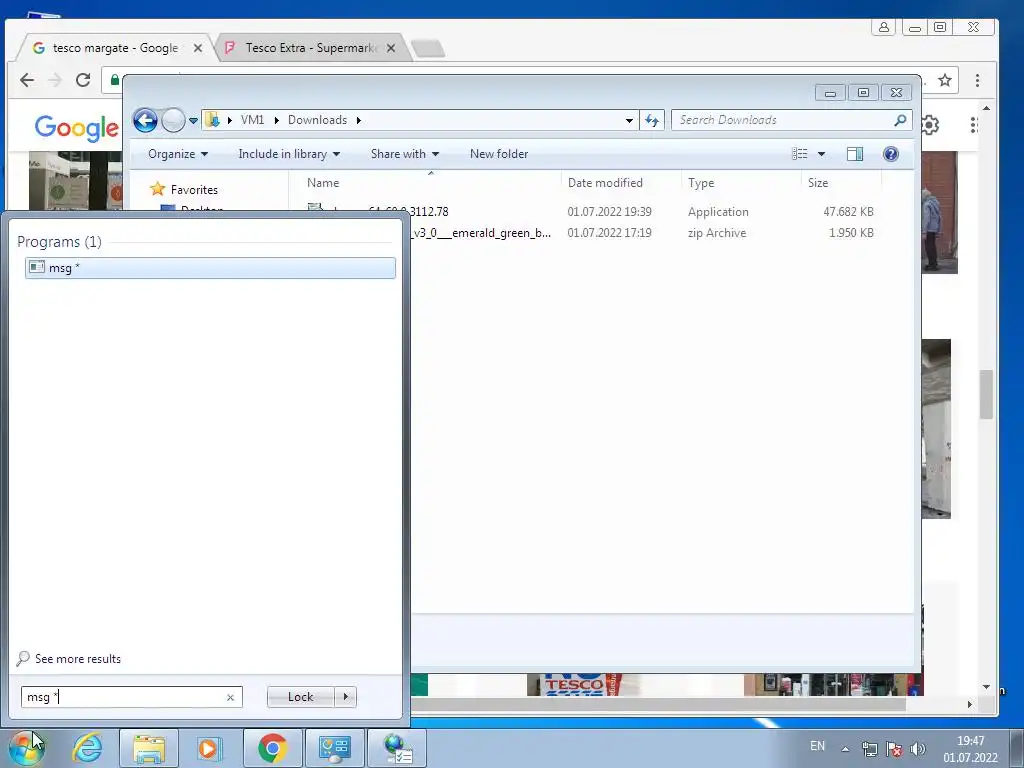Click the Explorer forward navigation arrow
The image size is (1024, 768).
173,120
